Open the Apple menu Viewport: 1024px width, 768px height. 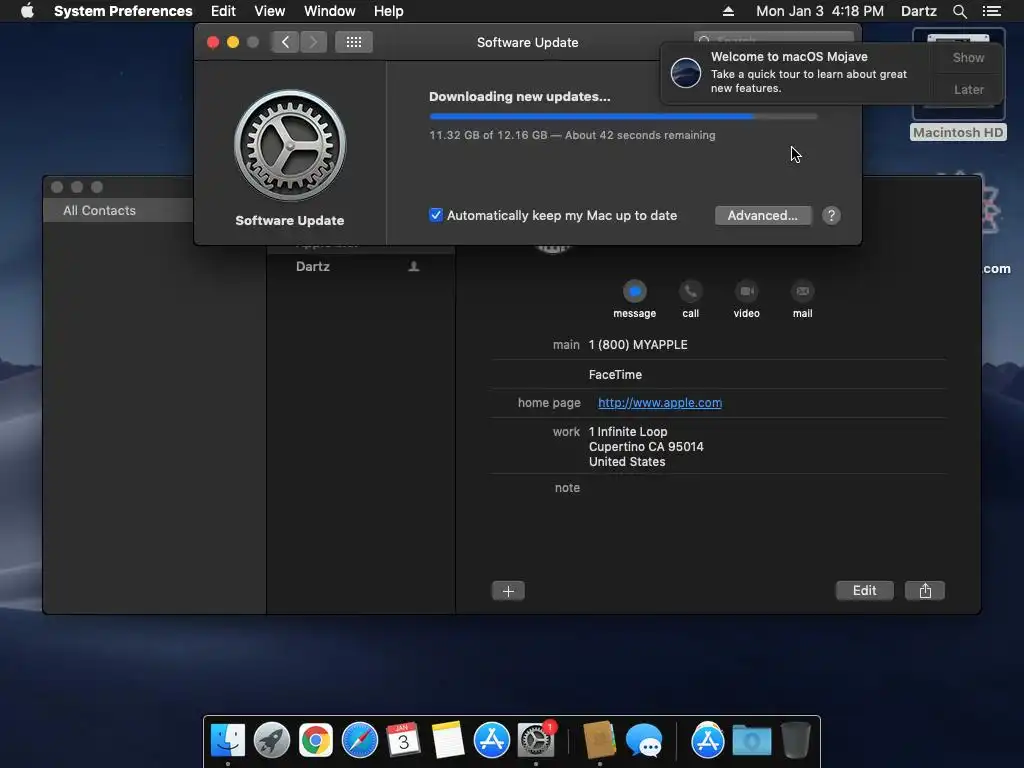[x=27, y=11]
